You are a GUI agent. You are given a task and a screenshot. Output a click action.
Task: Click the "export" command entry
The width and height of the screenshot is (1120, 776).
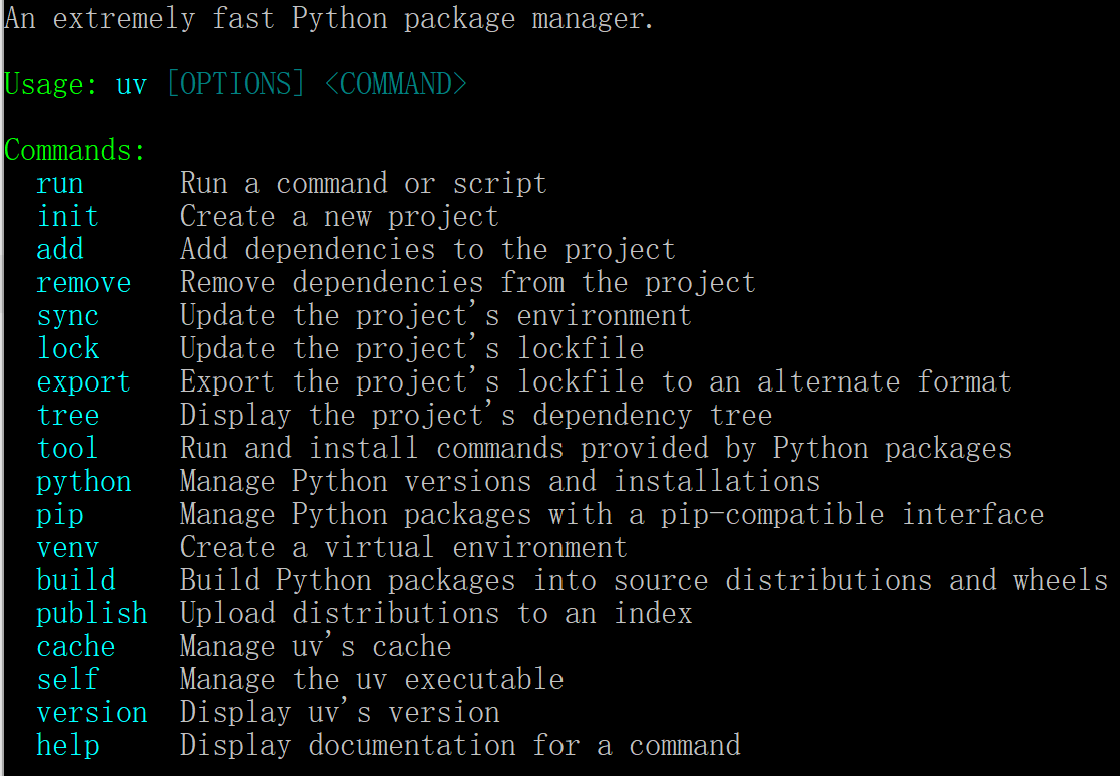84,382
